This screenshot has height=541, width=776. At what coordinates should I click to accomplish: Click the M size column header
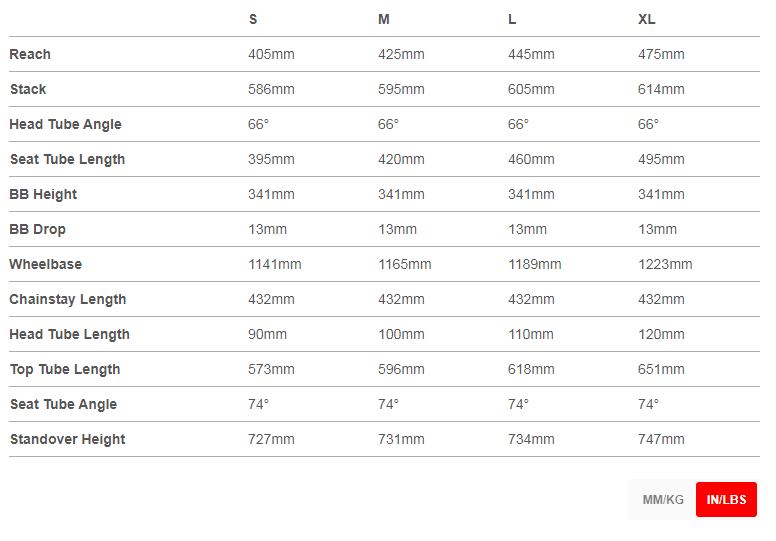384,19
